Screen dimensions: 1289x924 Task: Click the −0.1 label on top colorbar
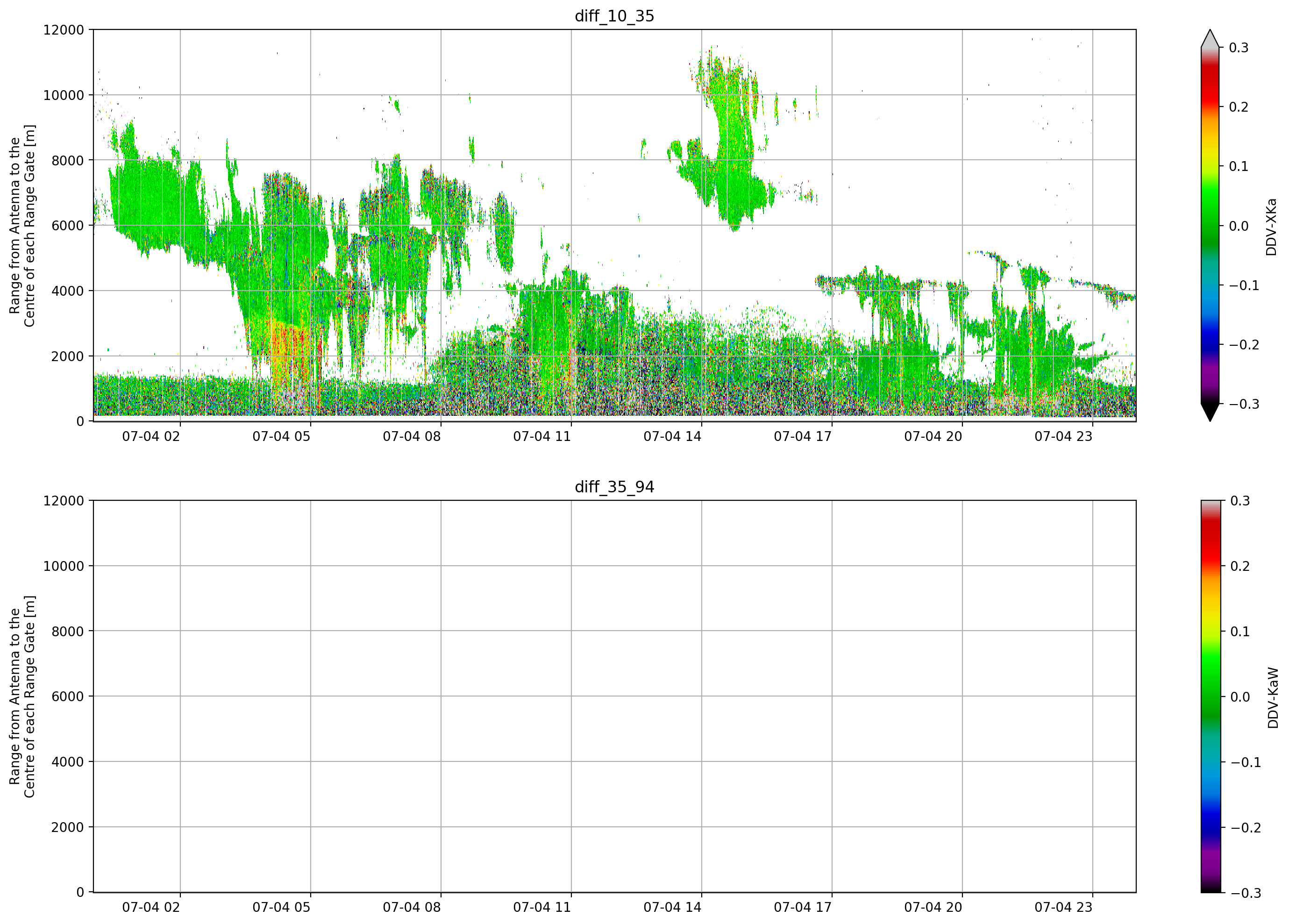point(1245,285)
